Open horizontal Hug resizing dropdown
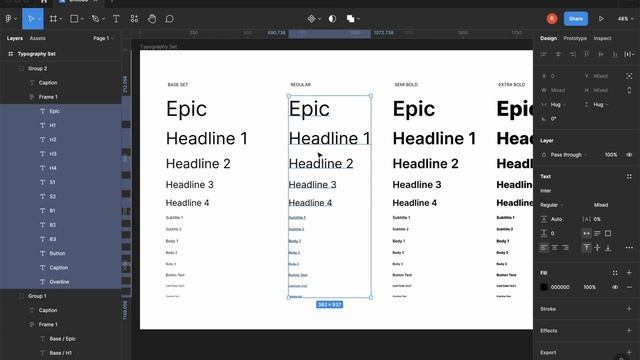This screenshot has height=360, width=640. 558,104
